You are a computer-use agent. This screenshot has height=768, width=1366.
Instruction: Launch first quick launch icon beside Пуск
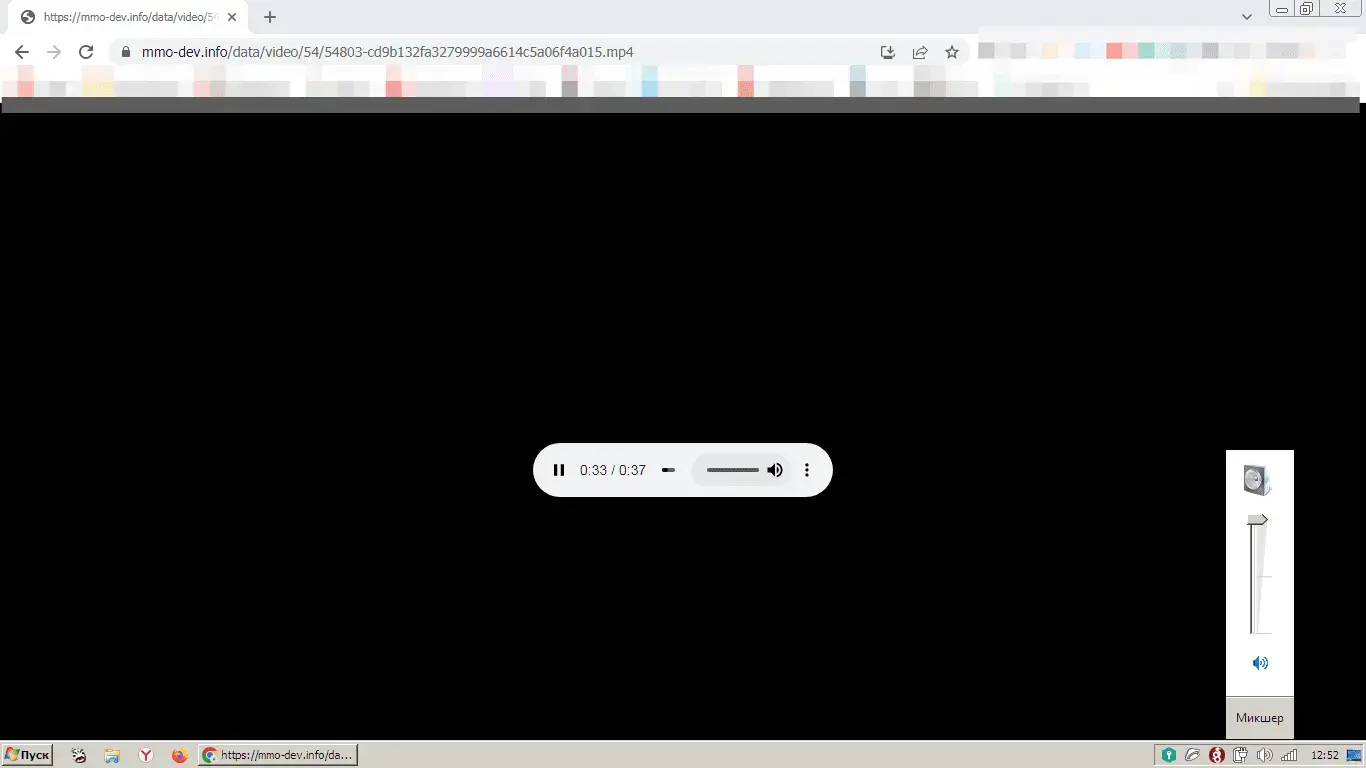[79, 756]
